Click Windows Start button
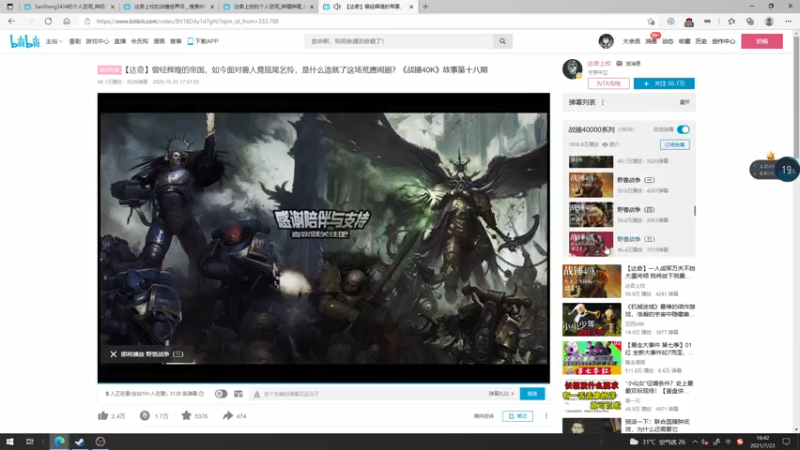800x450 pixels. point(10,441)
